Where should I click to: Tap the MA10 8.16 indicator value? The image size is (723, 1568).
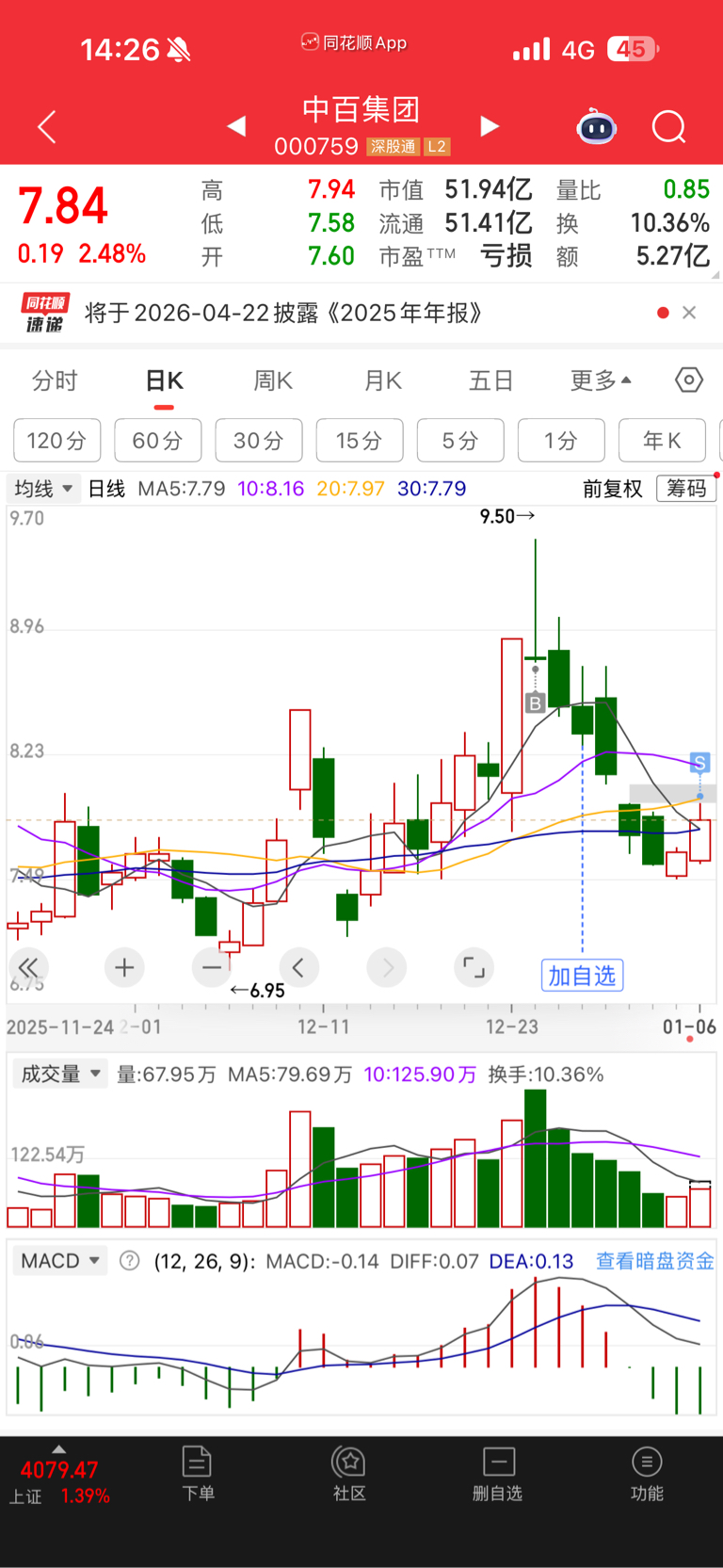[271, 489]
